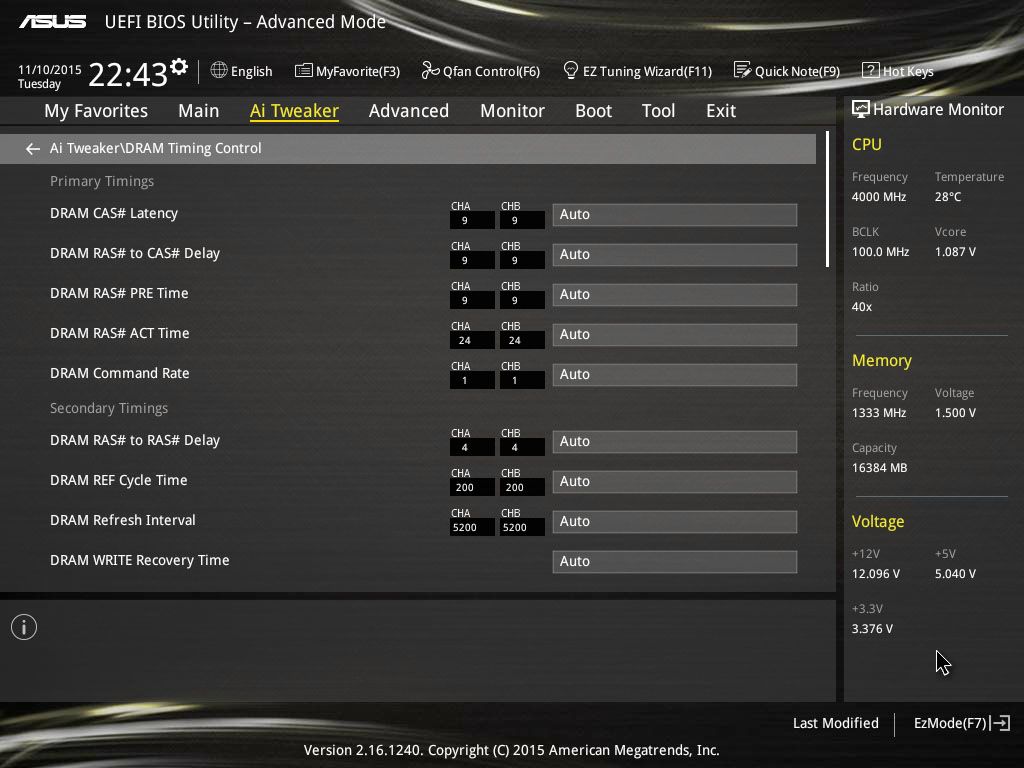Click the settings list vertical scrollbar
The height and width of the screenshot is (768, 1024).
pyautogui.click(x=827, y=199)
